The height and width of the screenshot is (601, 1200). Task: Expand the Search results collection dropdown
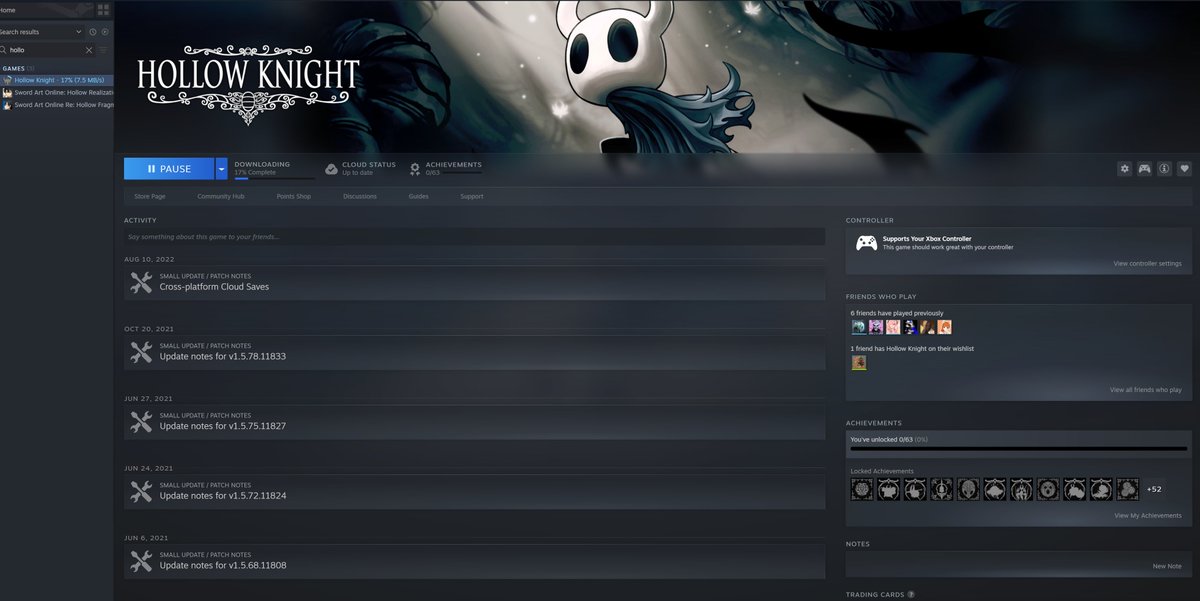(42, 32)
